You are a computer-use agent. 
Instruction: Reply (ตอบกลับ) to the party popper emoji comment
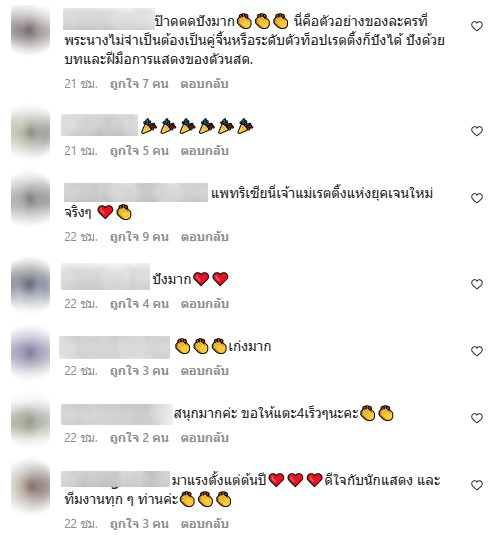tap(204, 151)
